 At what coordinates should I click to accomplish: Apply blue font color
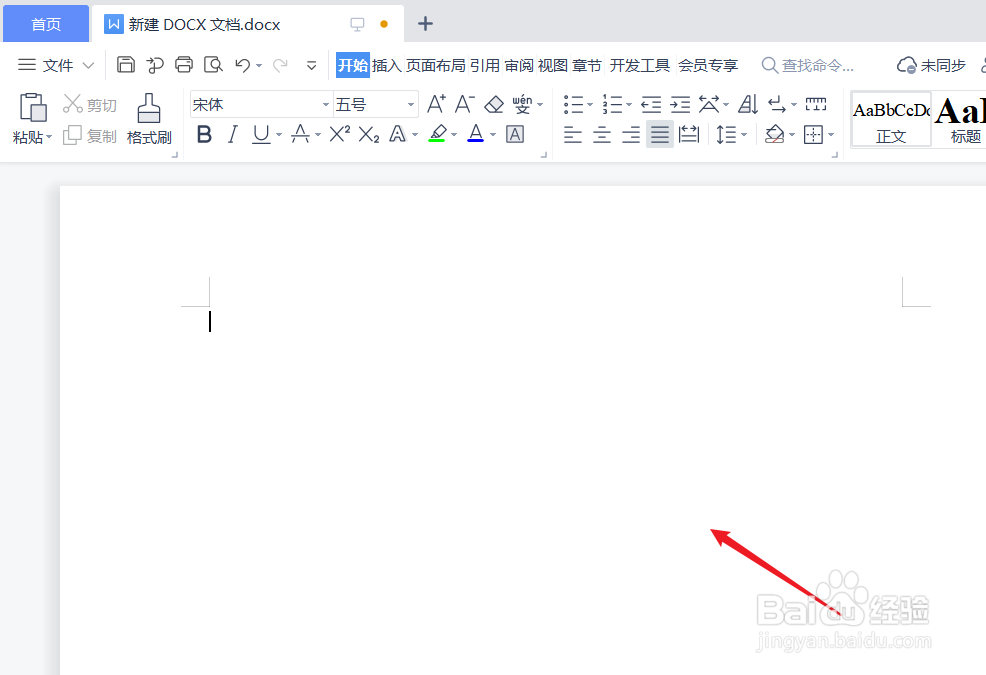[x=476, y=133]
